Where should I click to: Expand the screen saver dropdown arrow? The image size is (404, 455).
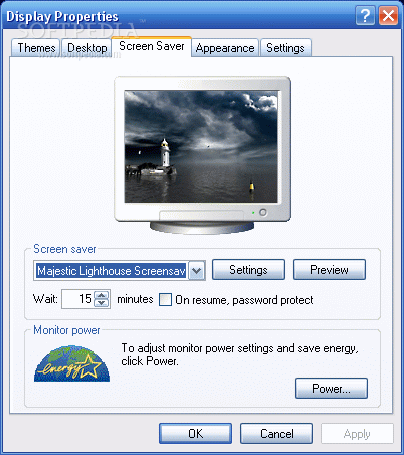[x=197, y=271]
